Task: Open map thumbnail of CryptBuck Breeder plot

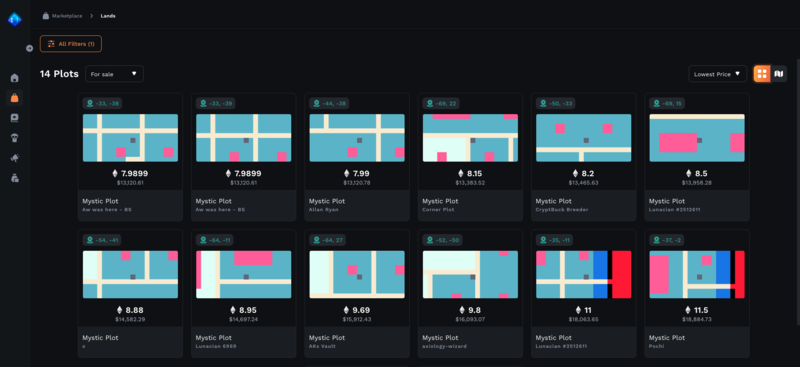Action: click(x=584, y=138)
